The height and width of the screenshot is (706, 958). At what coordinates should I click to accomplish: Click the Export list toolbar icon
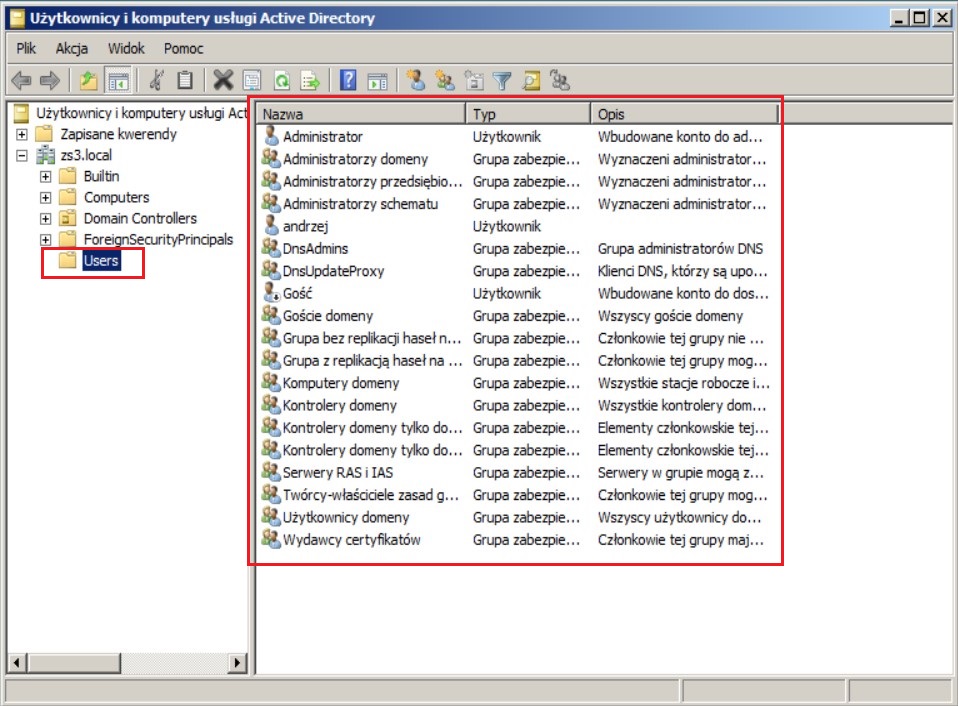point(311,80)
